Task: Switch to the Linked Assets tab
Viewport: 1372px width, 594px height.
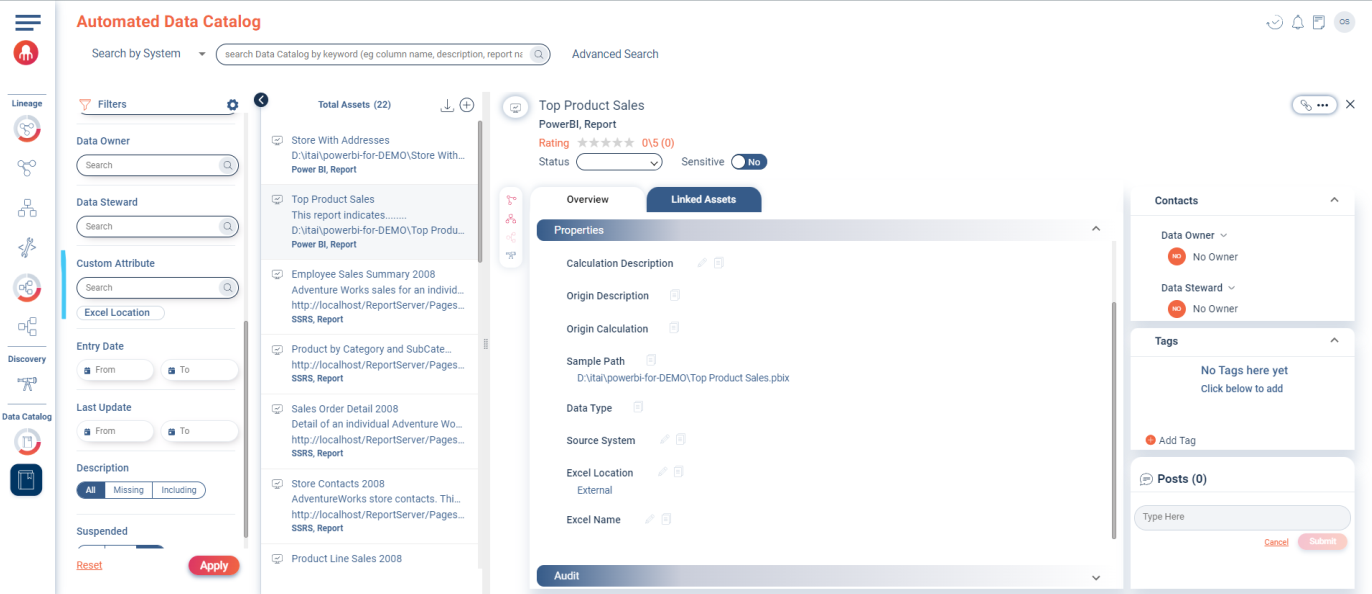Action: tap(703, 200)
